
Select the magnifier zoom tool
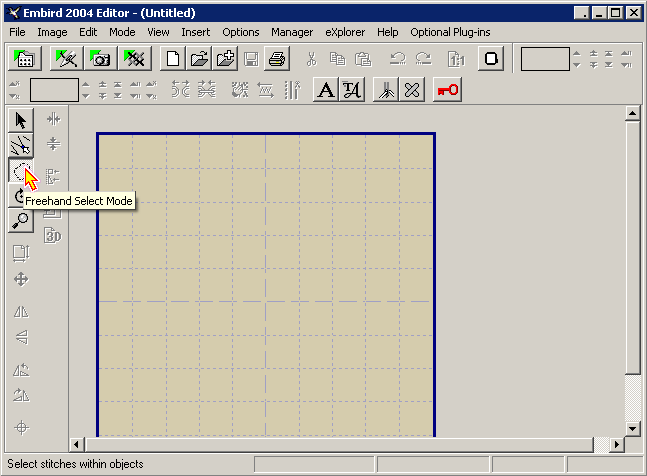point(21,221)
